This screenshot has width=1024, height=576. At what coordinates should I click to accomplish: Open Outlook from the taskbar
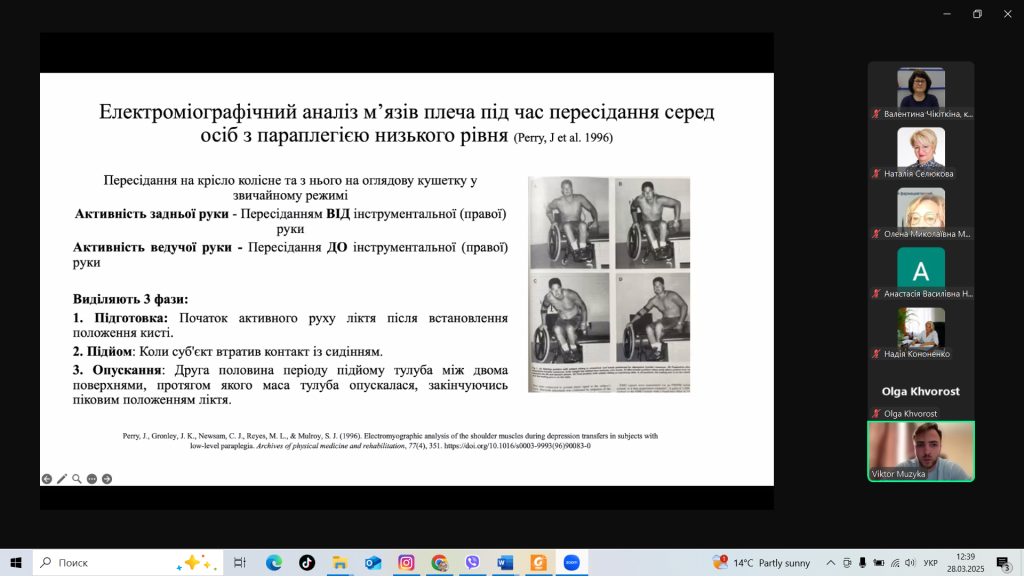pyautogui.click(x=373, y=562)
